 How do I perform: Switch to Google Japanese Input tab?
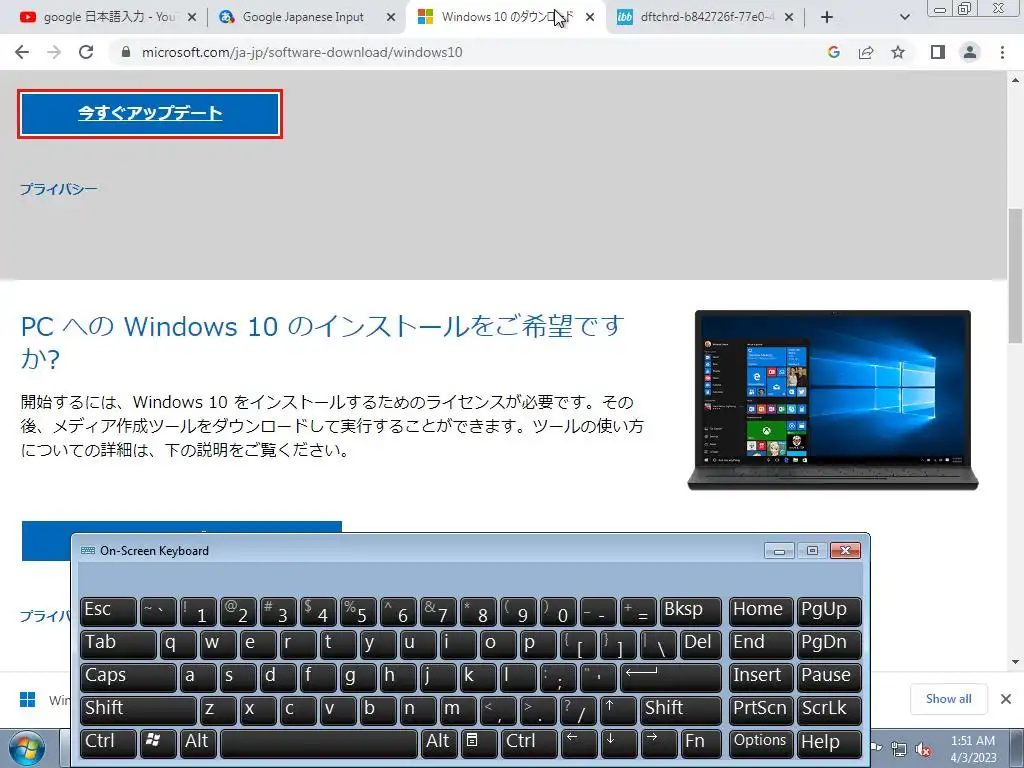(303, 18)
